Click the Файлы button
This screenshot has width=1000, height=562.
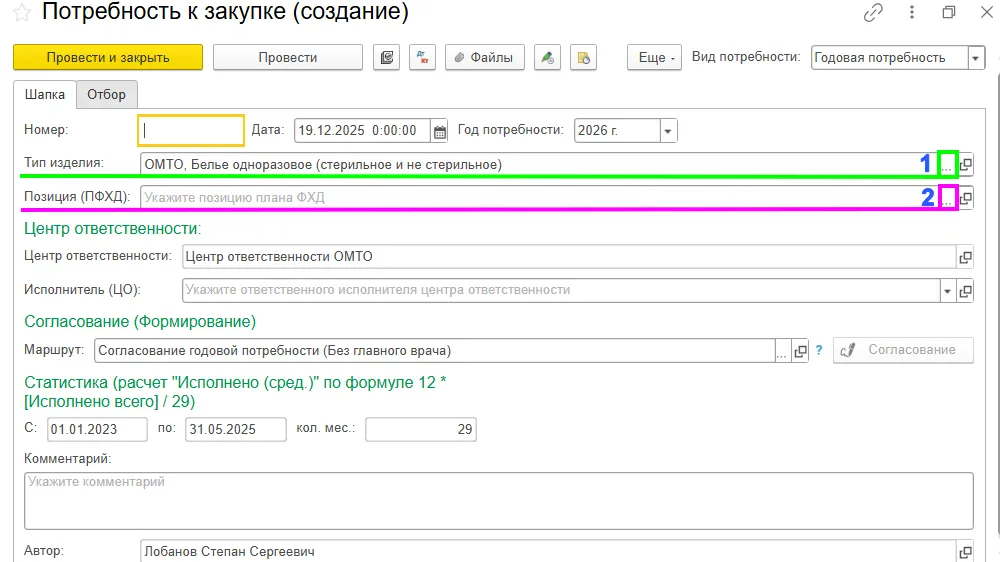click(485, 57)
